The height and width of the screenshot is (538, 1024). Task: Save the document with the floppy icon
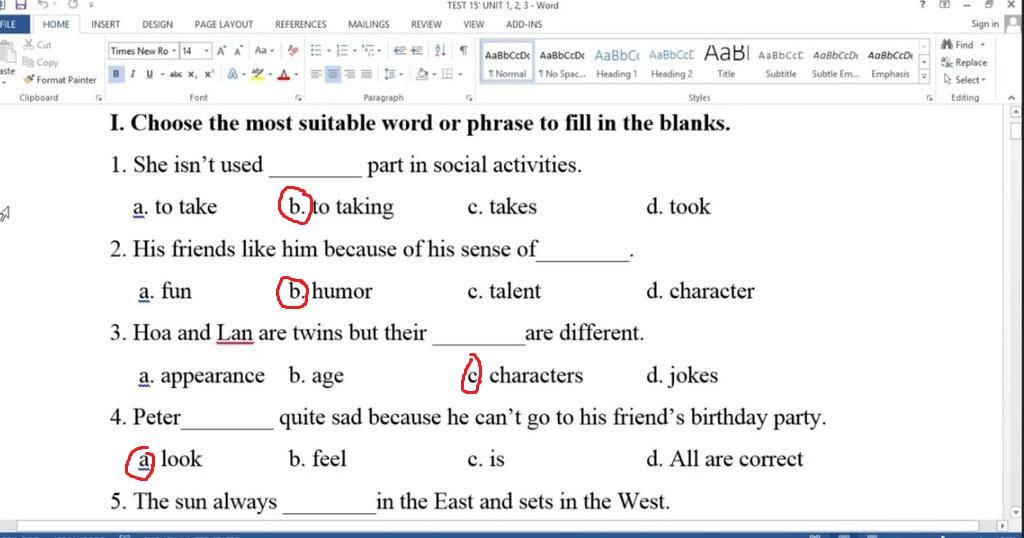click(21, 5)
